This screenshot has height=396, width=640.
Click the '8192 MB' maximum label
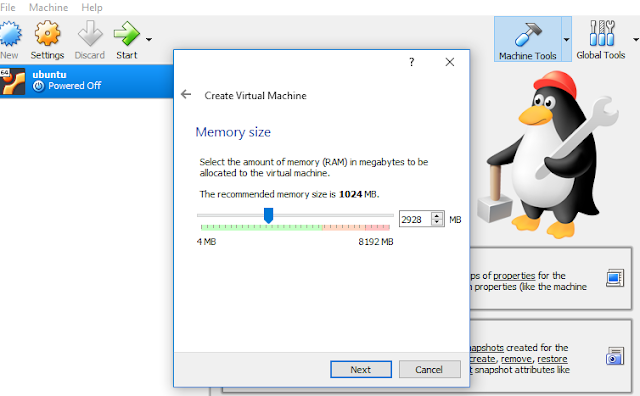376,242
